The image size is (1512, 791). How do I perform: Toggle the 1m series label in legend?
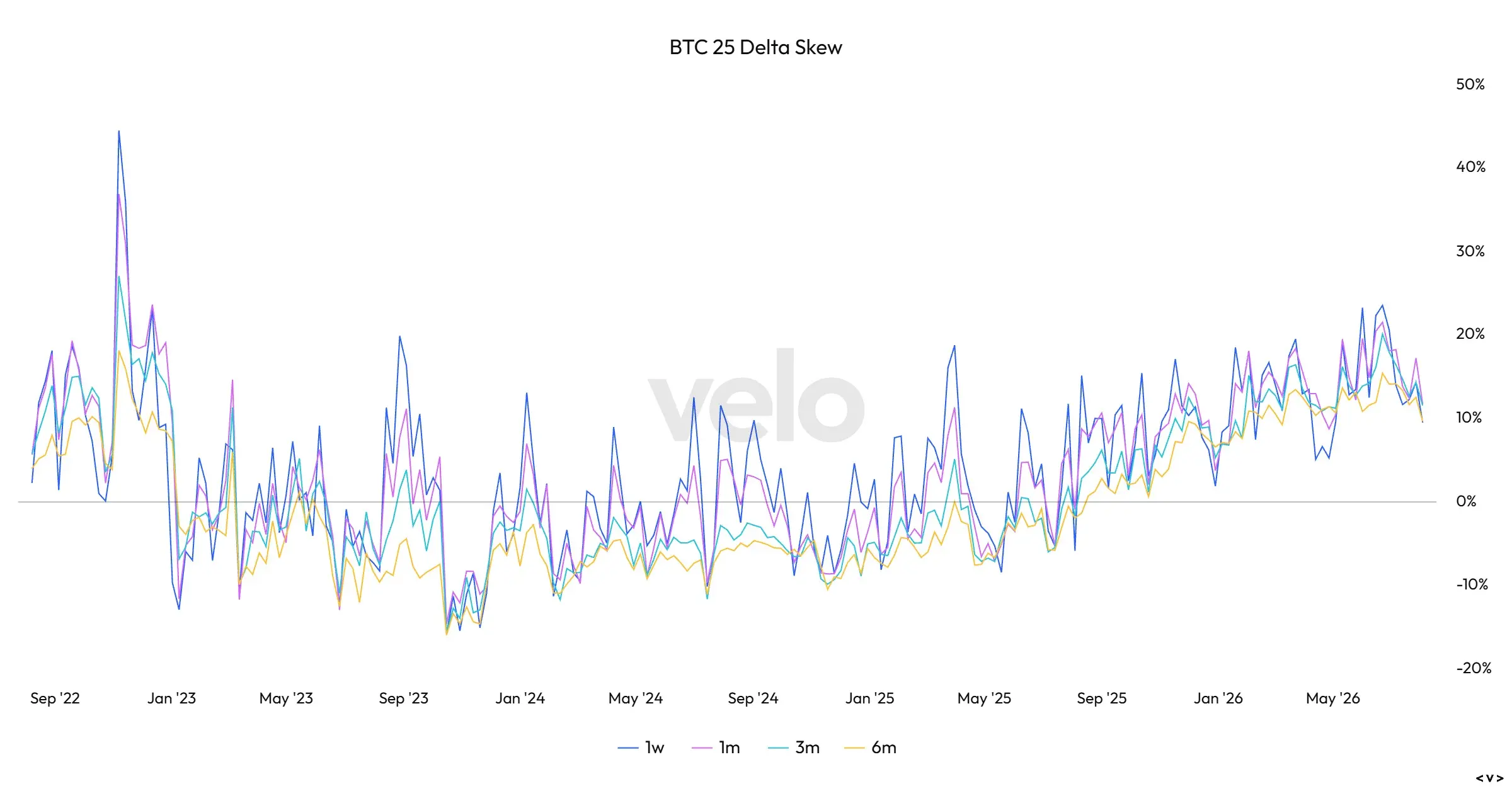730,748
